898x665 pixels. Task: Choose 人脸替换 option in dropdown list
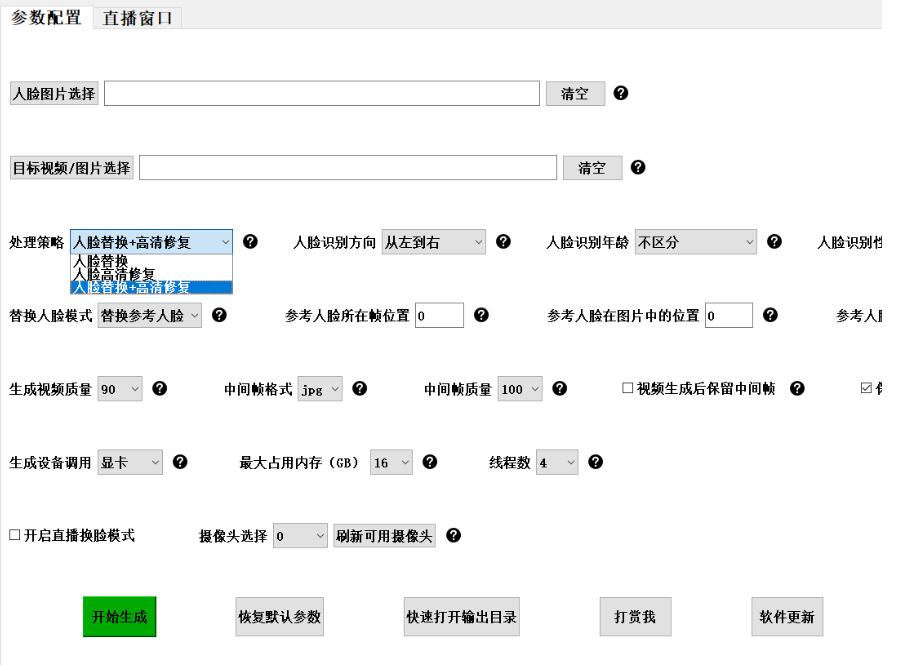[101, 260]
